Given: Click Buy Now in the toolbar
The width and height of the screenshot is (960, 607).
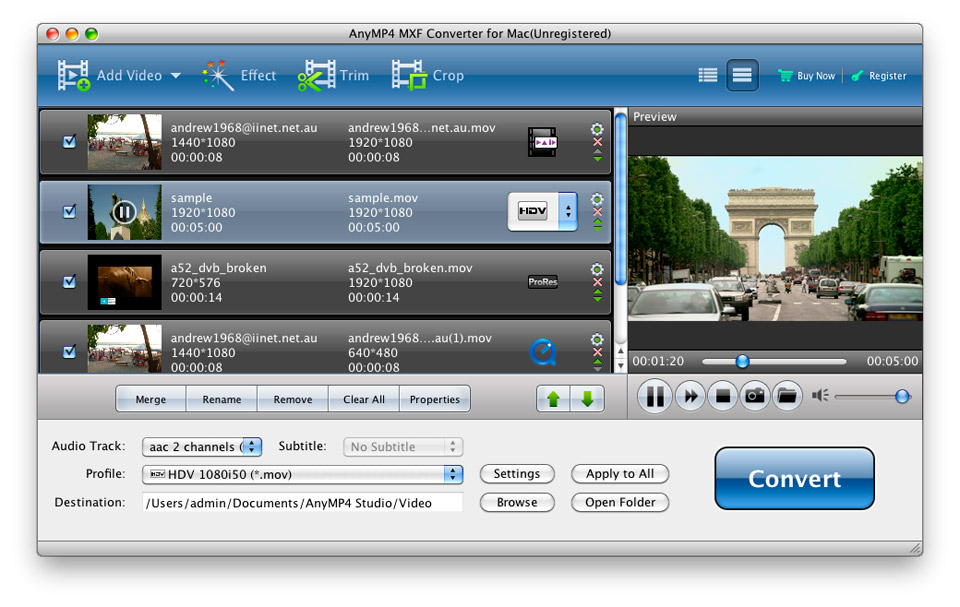Looking at the screenshot, I should (807, 76).
